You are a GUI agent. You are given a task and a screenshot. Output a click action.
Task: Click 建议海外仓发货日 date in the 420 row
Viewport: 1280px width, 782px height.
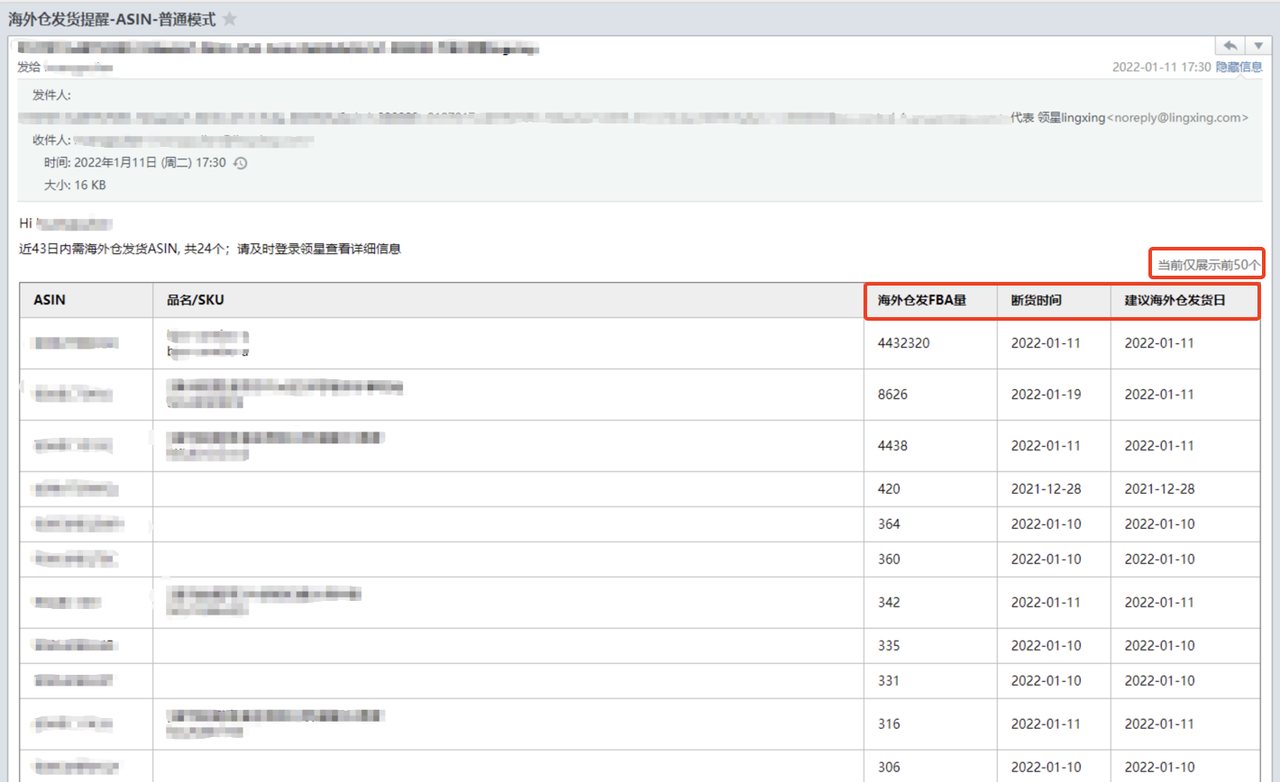[1160, 489]
